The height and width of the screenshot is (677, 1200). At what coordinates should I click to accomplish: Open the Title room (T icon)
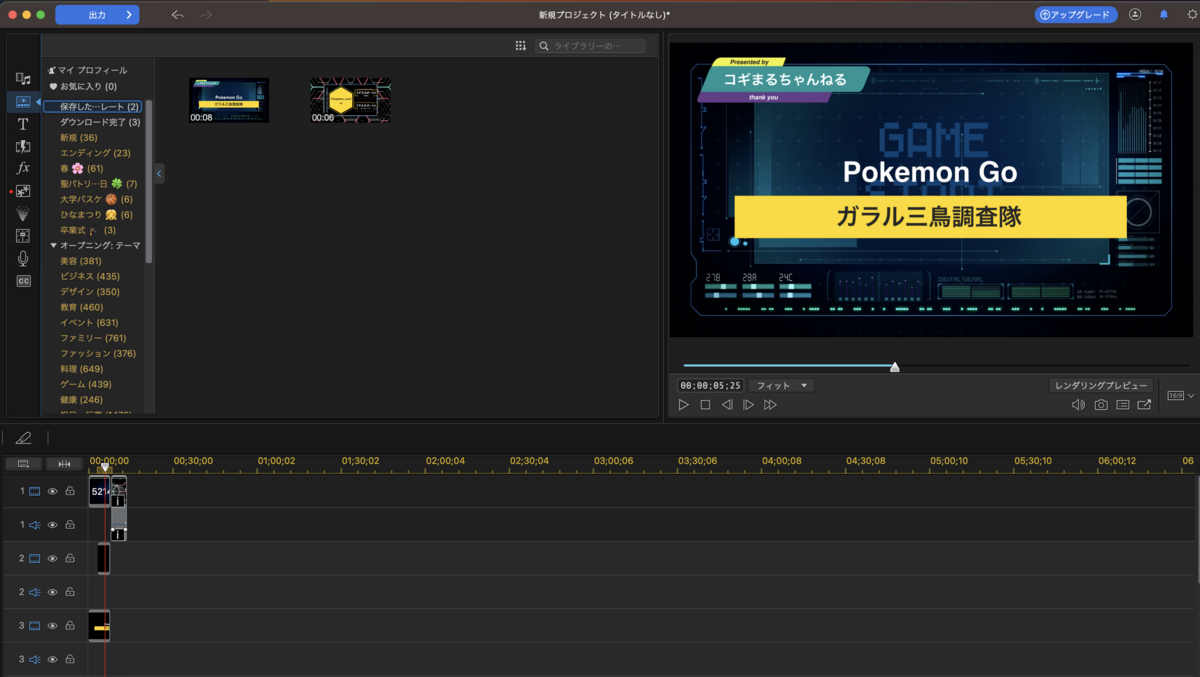pyautogui.click(x=23, y=124)
